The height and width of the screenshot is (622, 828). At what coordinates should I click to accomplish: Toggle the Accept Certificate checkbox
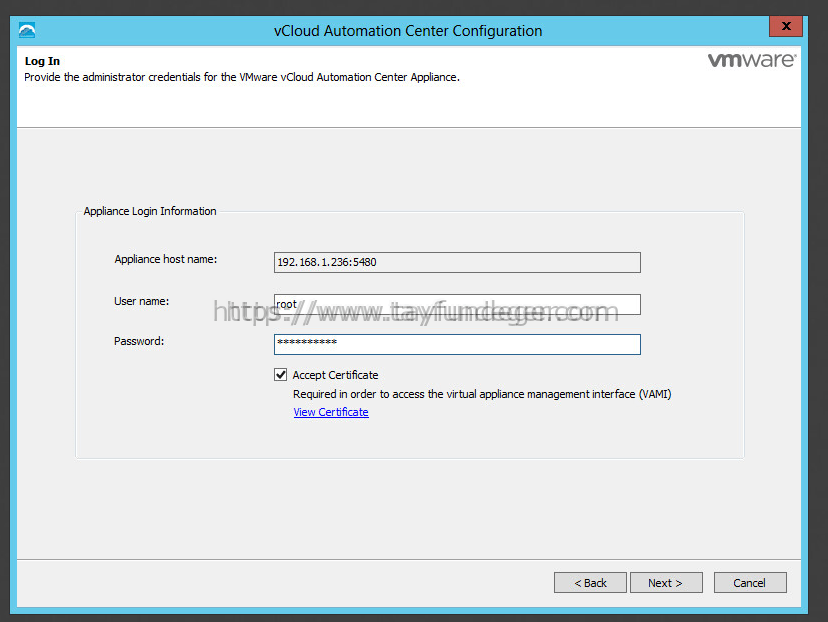pyautogui.click(x=280, y=375)
